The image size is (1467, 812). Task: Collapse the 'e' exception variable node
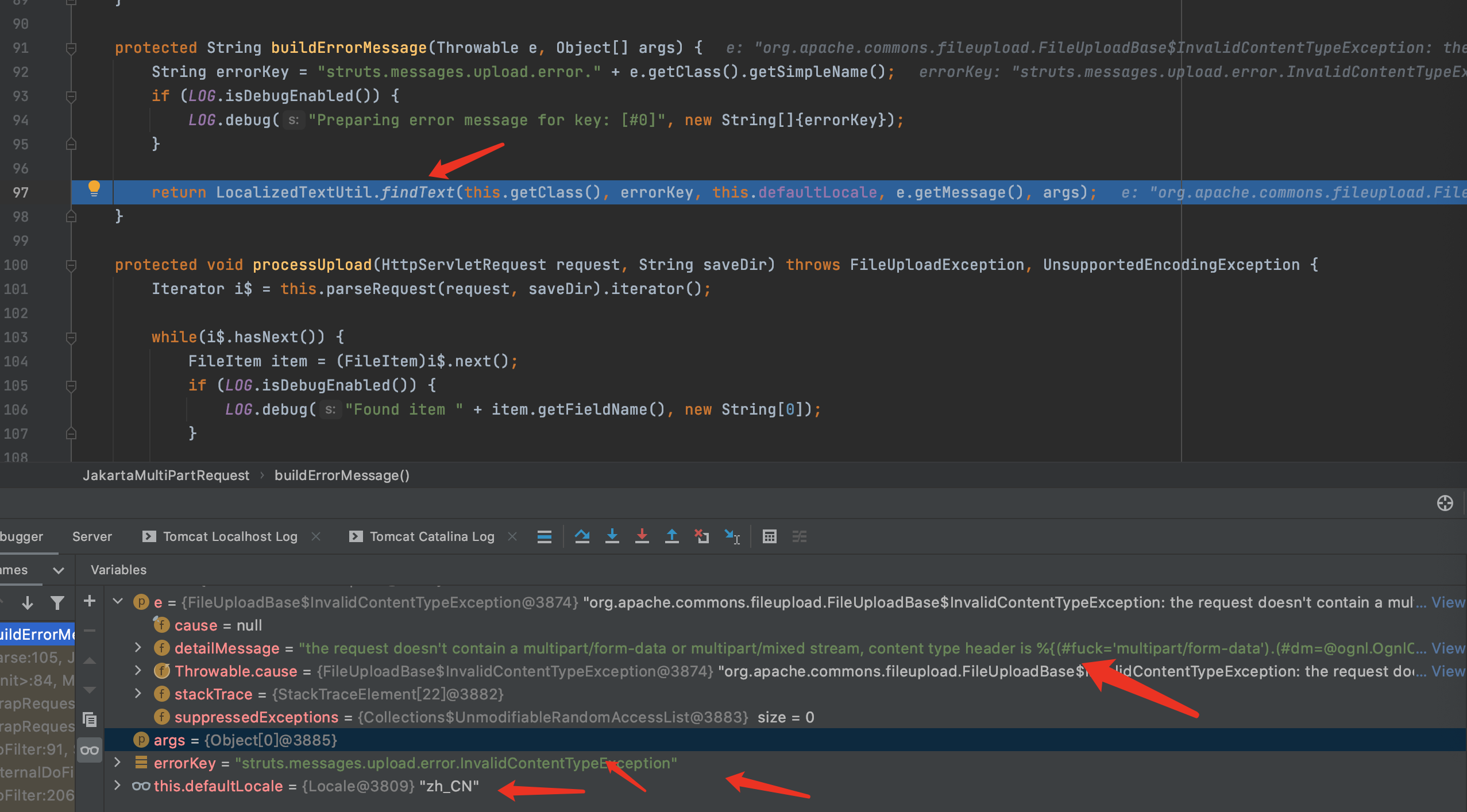coord(118,601)
